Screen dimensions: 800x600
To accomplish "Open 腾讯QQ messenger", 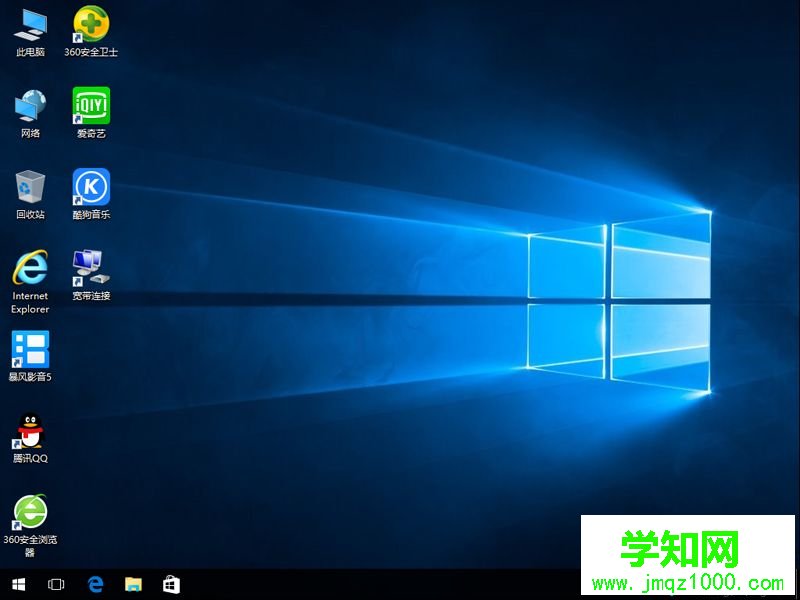I will point(30,430).
